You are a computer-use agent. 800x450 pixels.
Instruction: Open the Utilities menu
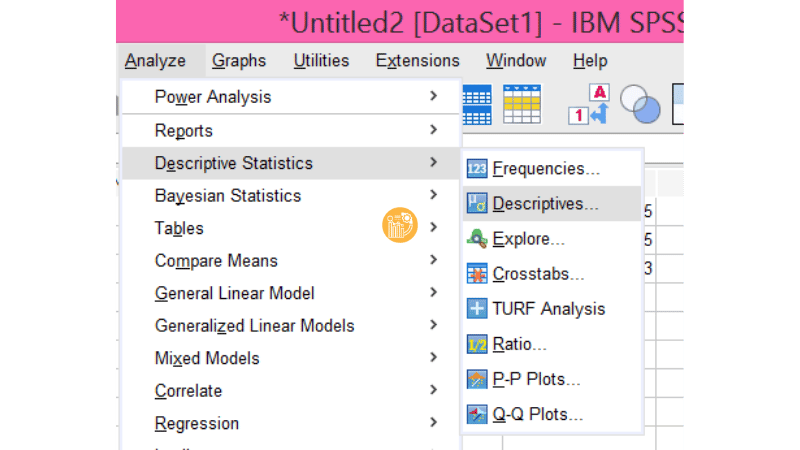[321, 61]
